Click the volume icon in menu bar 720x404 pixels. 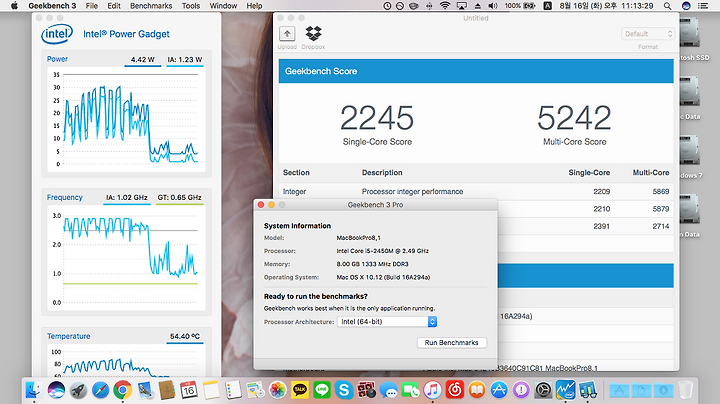[x=493, y=6]
